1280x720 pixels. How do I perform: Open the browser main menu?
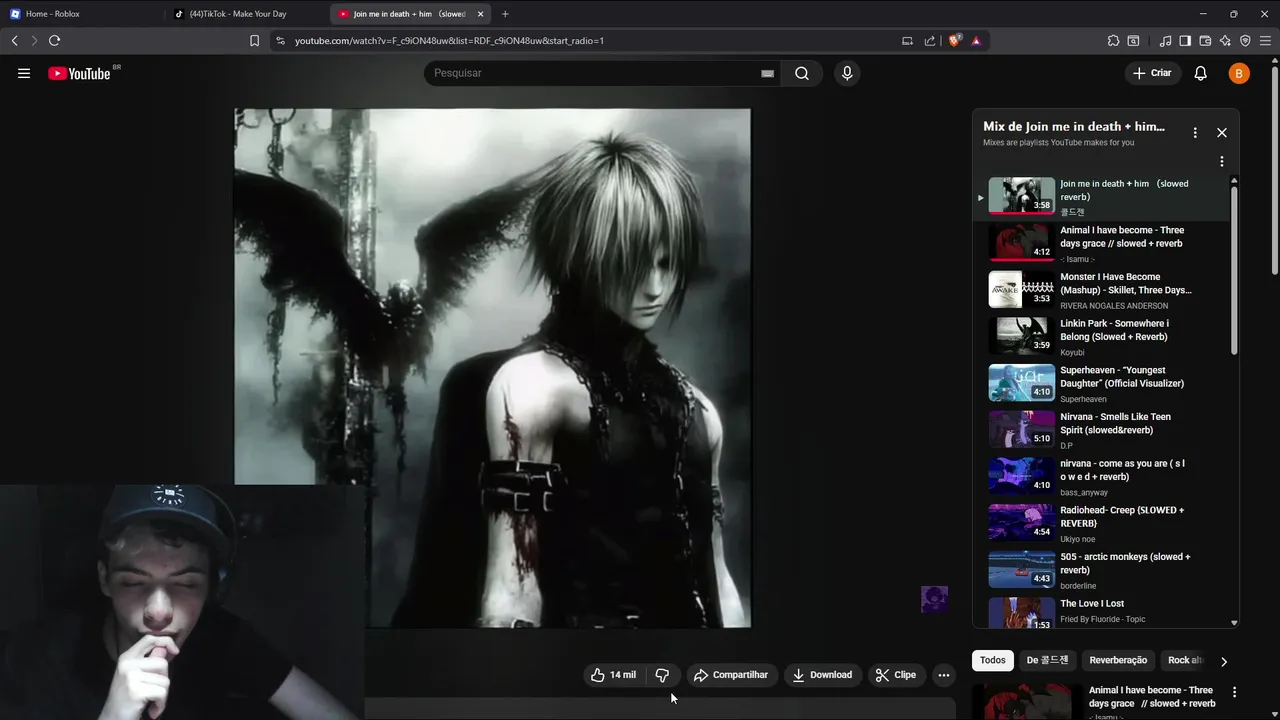(1266, 41)
